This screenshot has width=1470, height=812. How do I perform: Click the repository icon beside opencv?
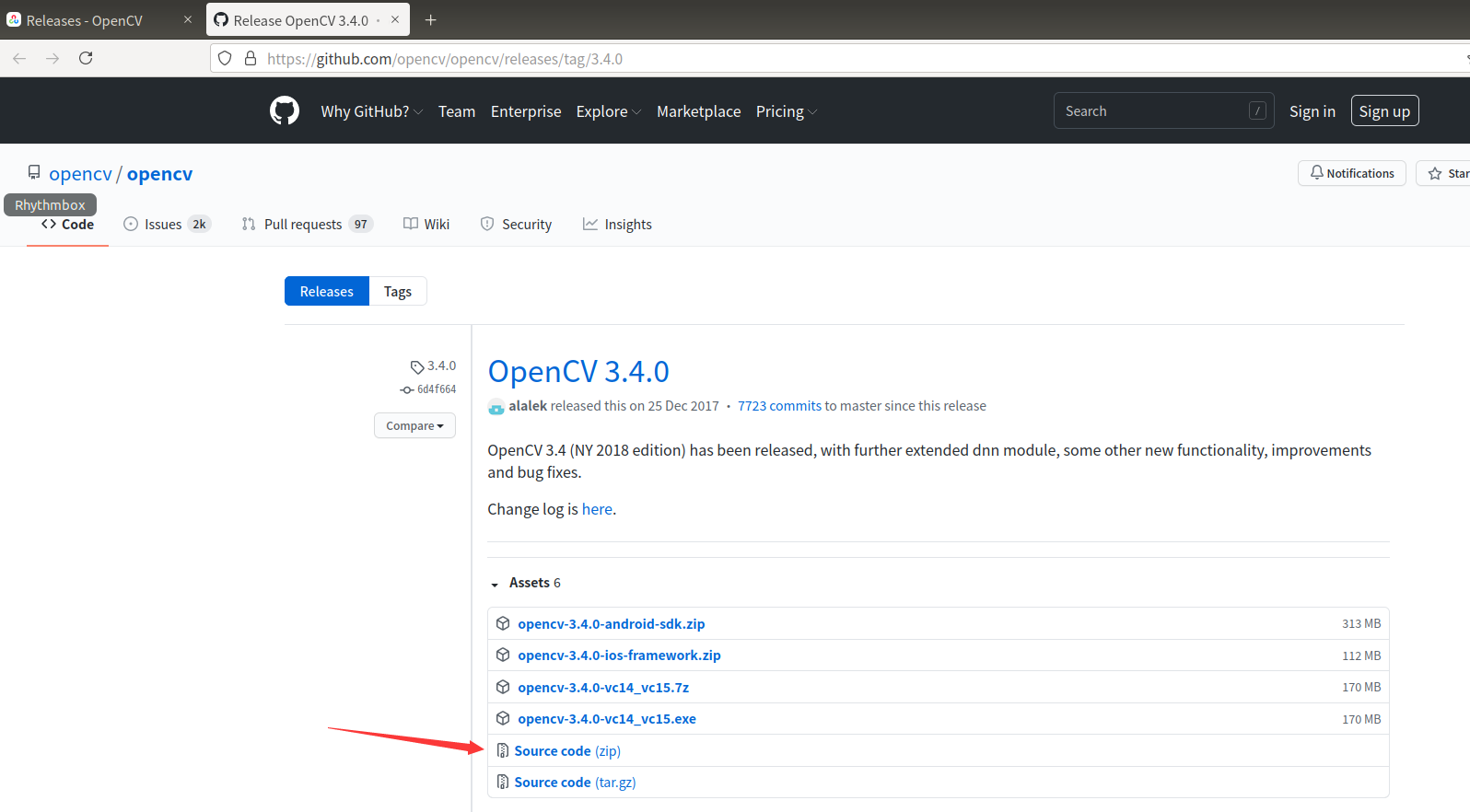pyautogui.click(x=34, y=172)
